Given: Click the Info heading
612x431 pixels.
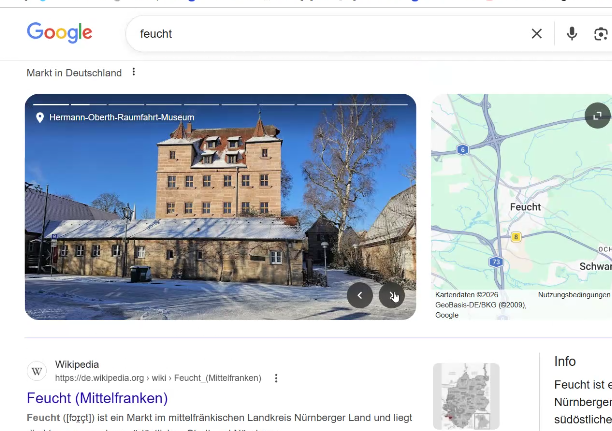Looking at the screenshot, I should click(565, 362).
